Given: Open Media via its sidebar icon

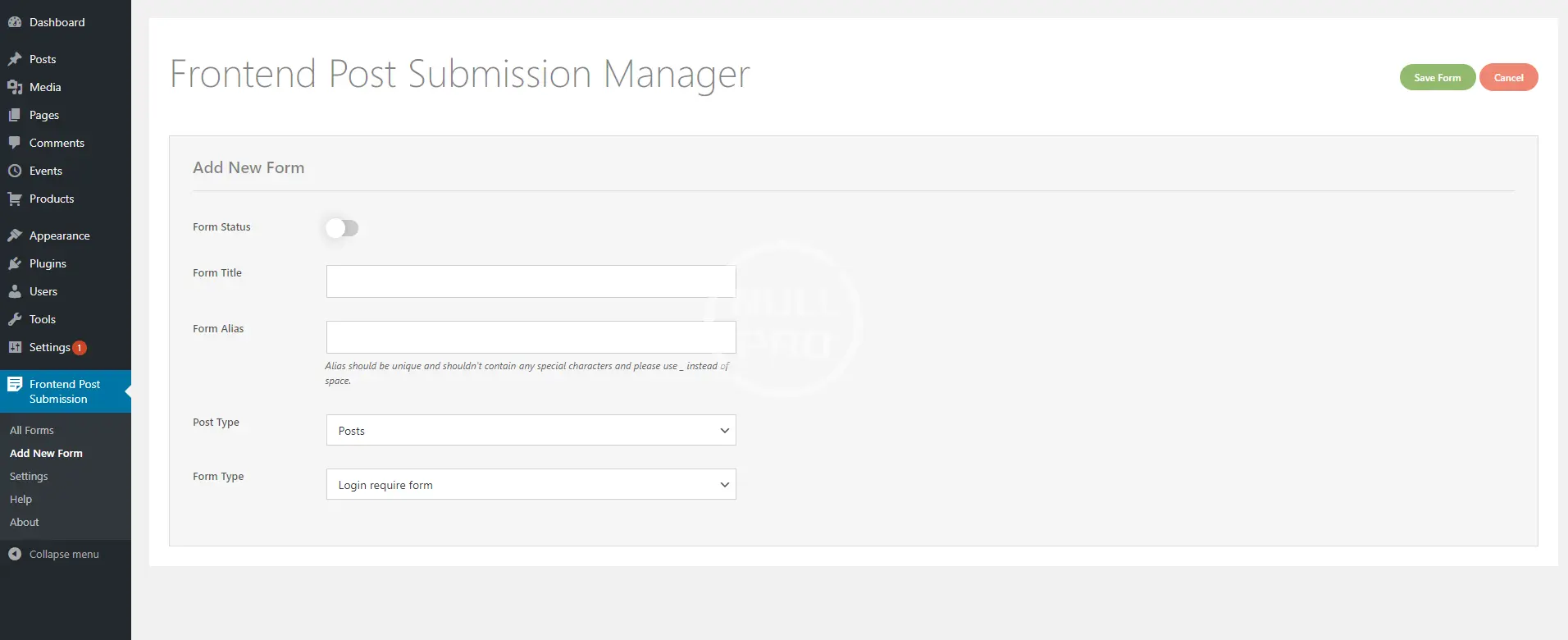Looking at the screenshot, I should 15,87.
